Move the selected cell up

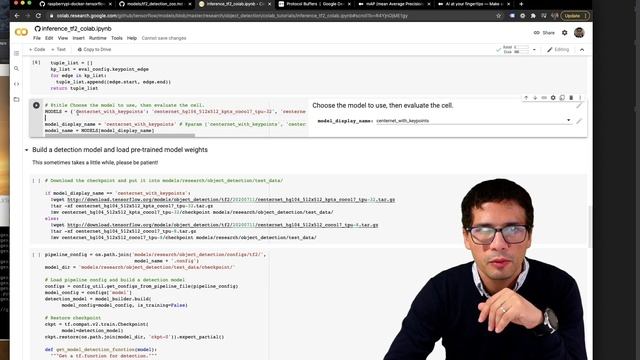pos(526,98)
